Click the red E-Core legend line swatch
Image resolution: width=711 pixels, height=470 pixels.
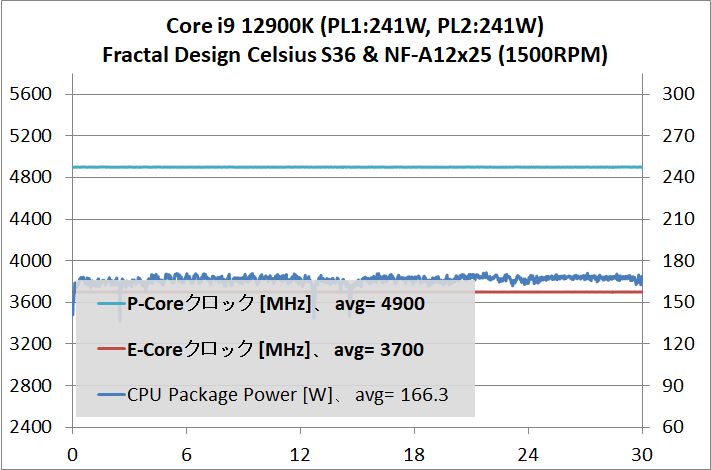(x=111, y=349)
